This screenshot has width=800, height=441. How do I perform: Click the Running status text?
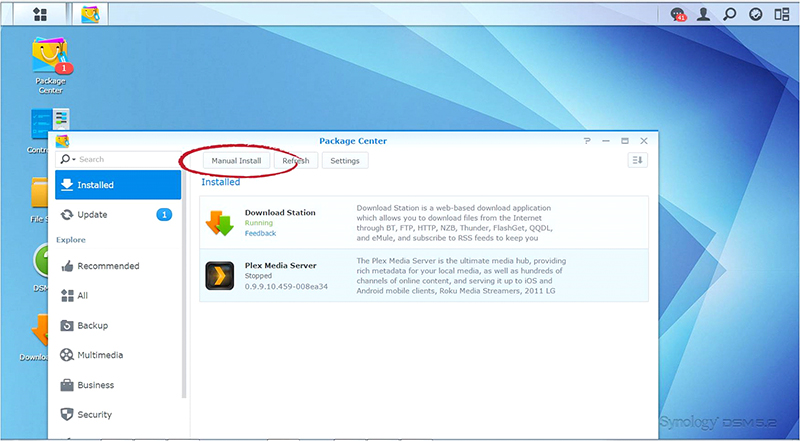pos(259,223)
